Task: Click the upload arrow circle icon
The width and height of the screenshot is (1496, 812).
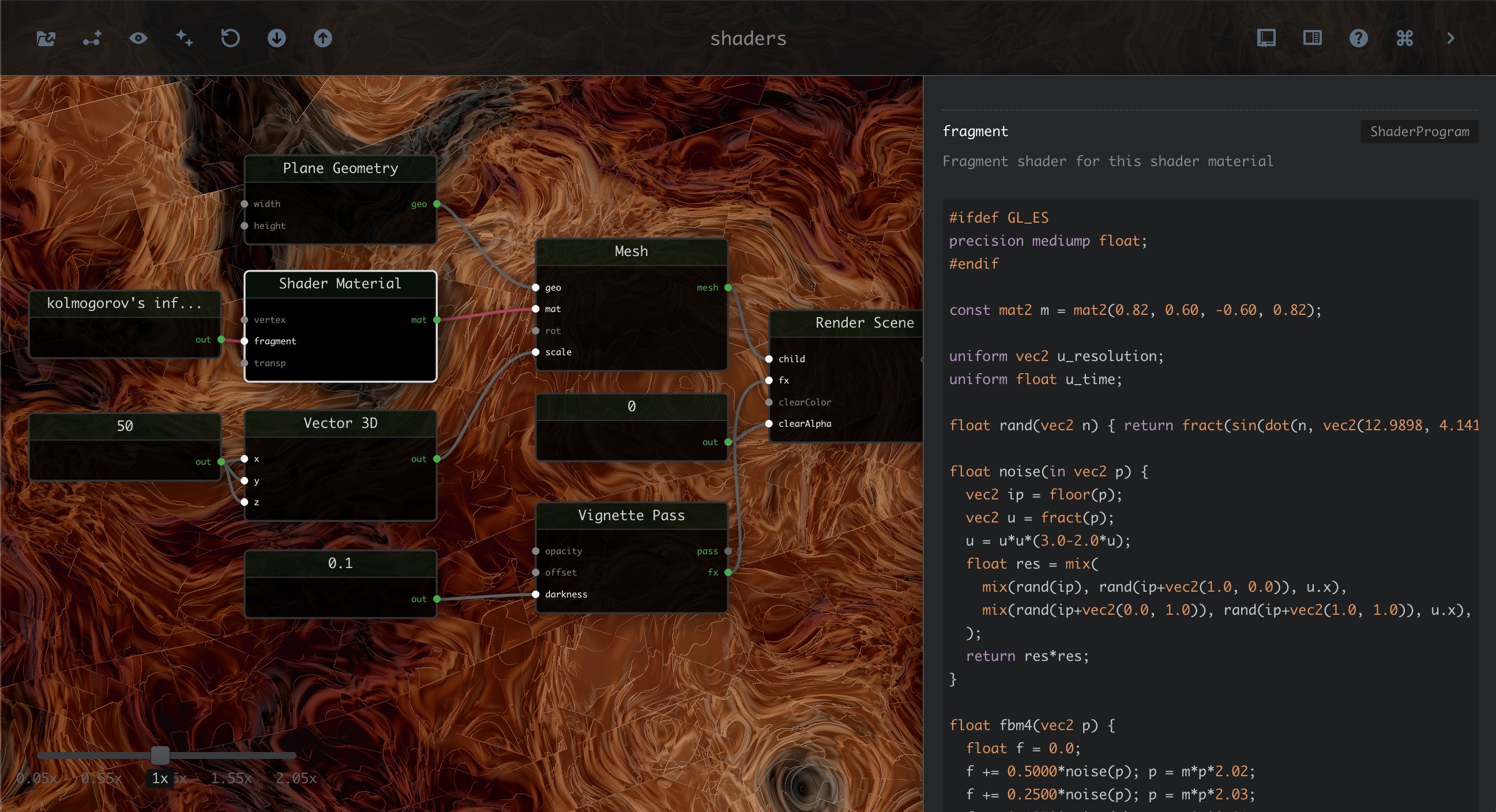Action: click(x=323, y=38)
